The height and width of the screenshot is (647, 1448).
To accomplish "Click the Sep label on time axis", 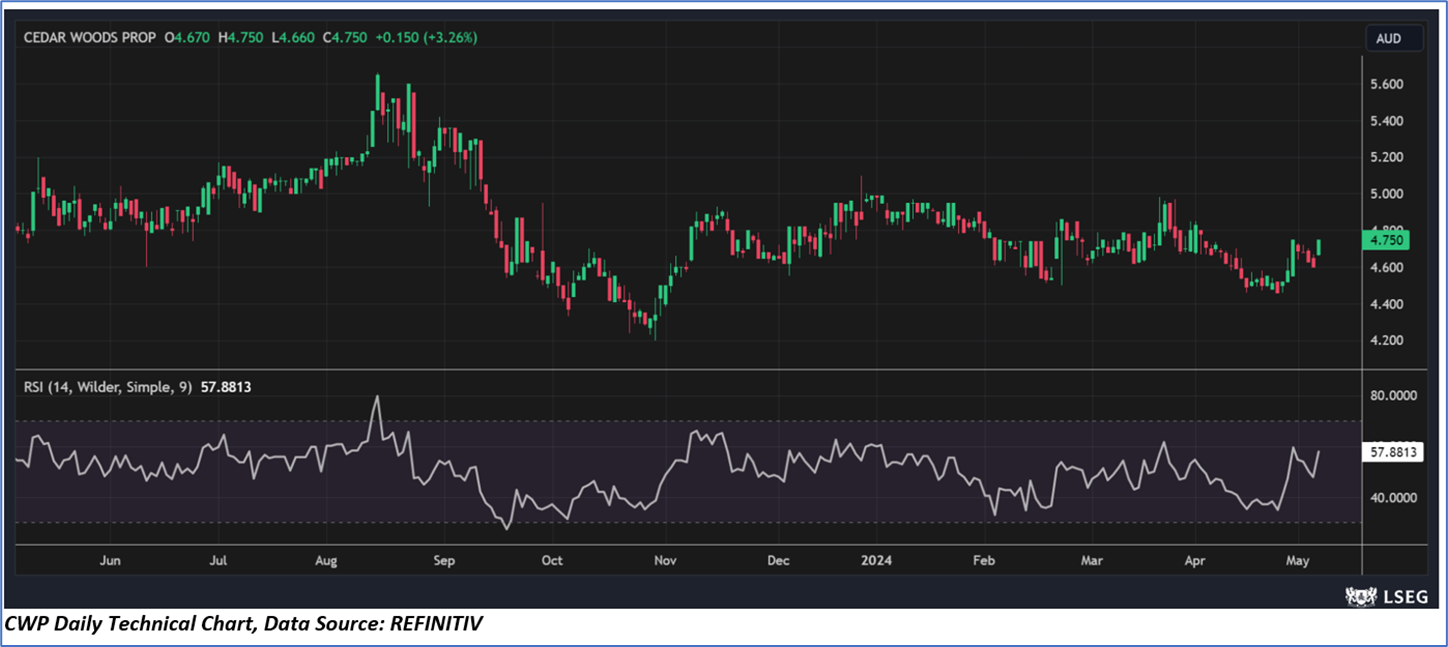I will point(445,561).
